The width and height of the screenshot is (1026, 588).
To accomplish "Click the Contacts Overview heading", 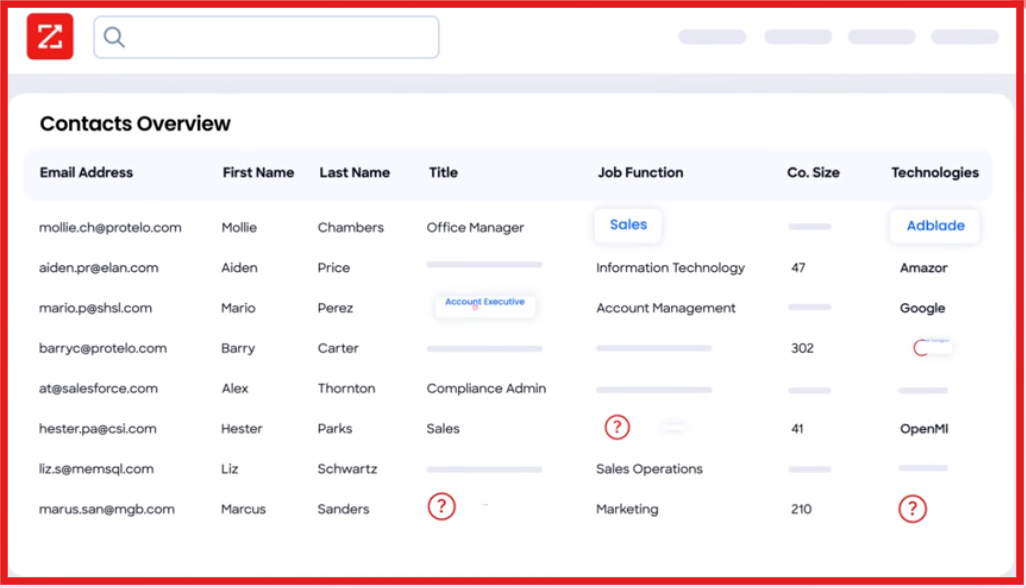I will point(135,124).
